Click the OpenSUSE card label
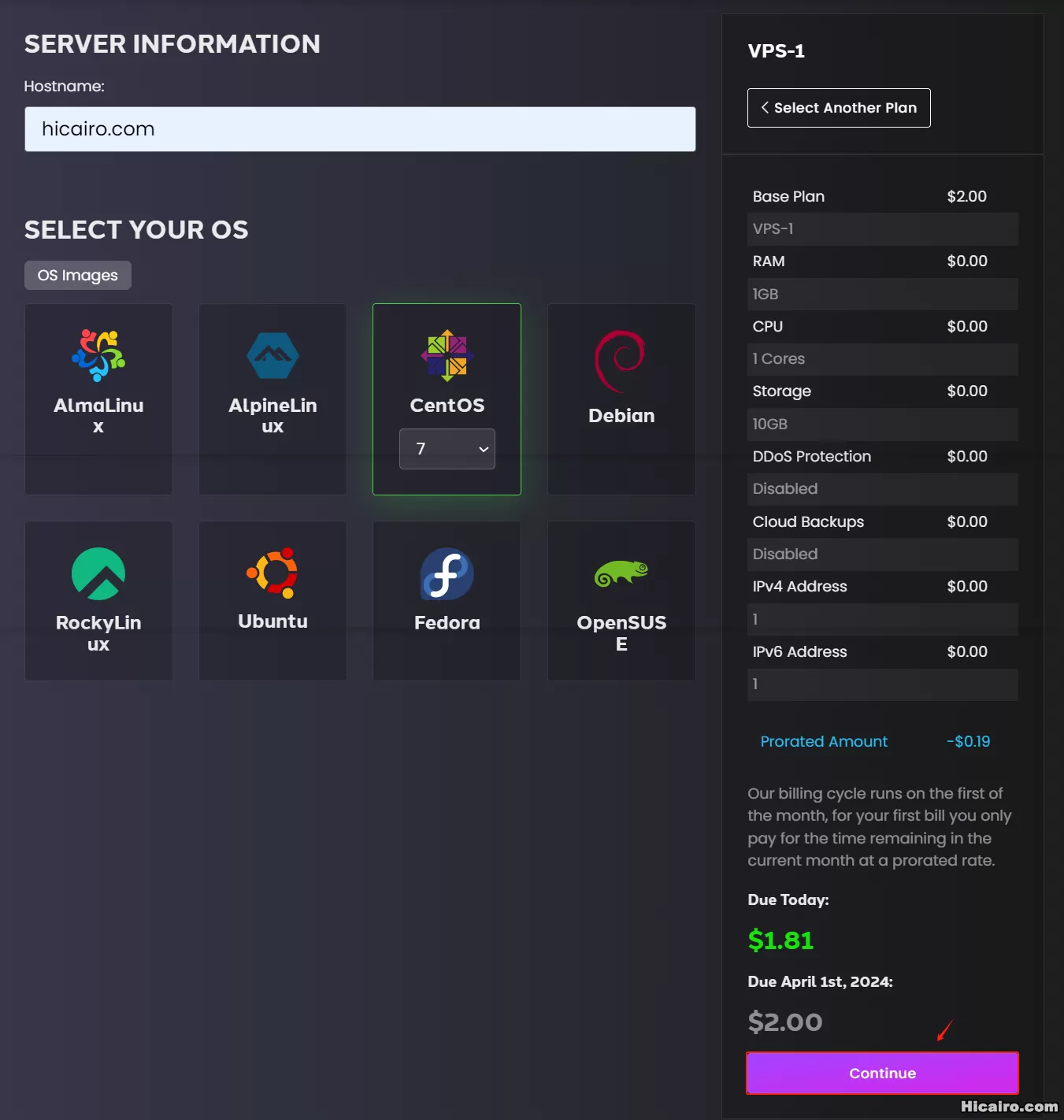This screenshot has width=1064, height=1120. (621, 633)
